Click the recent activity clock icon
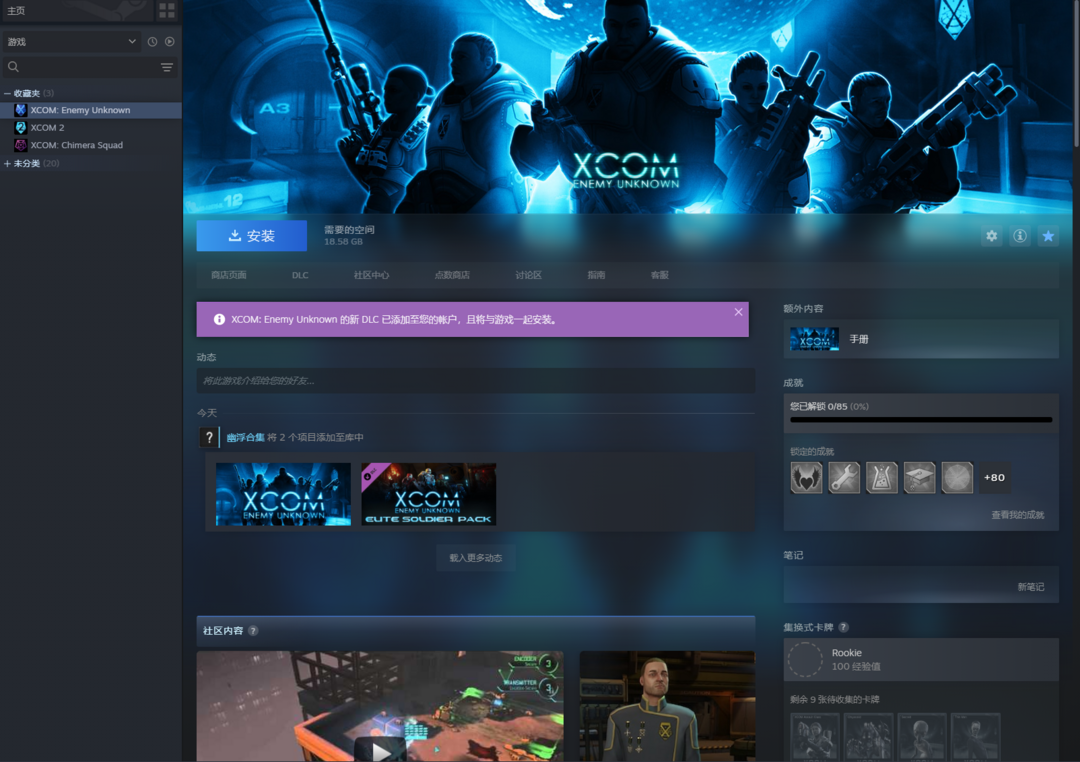 coord(152,42)
